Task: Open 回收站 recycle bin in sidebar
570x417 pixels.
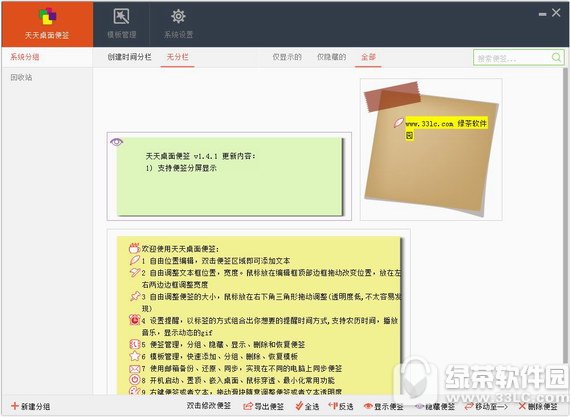Action: 21,77
